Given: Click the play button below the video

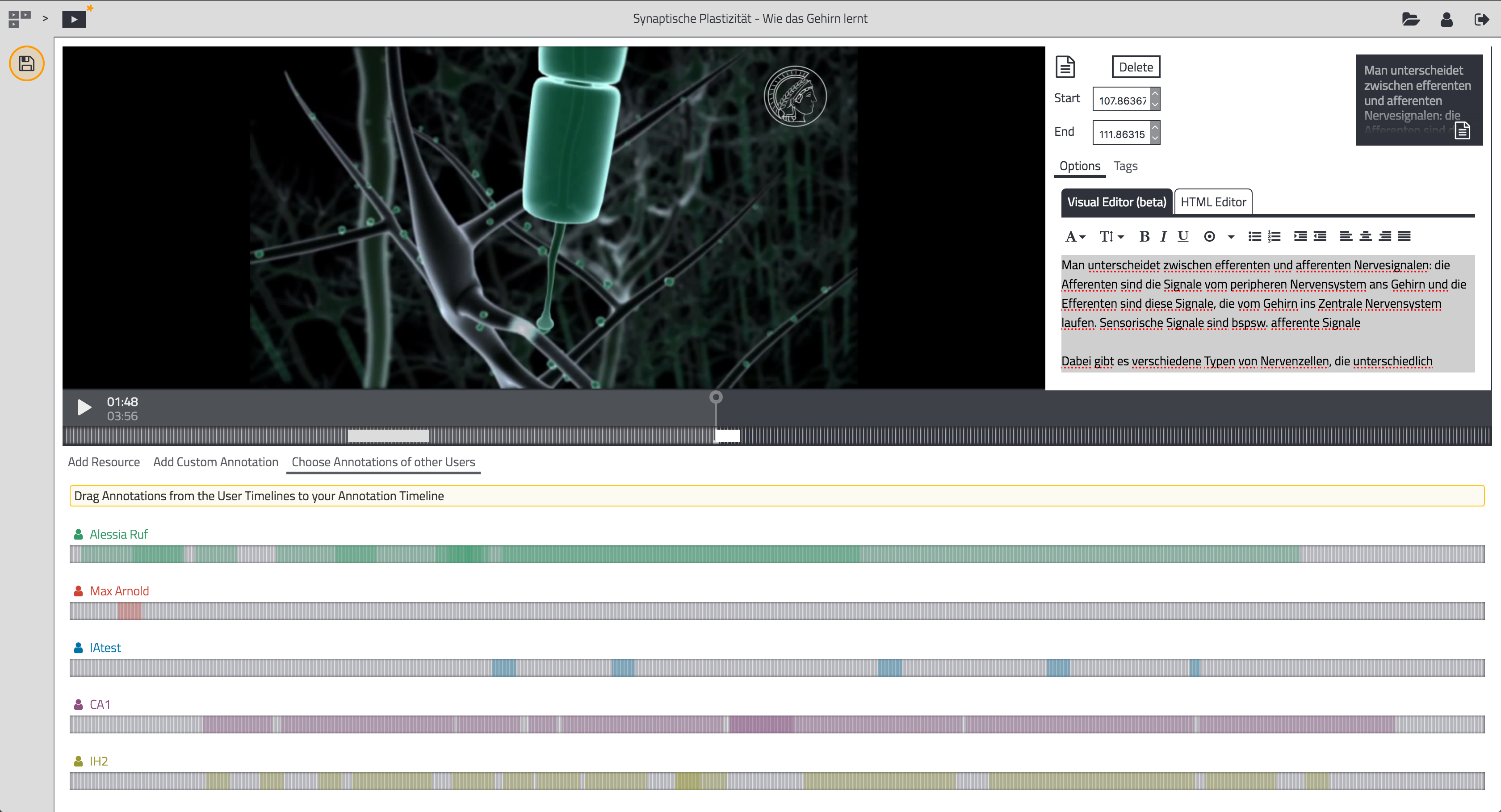Looking at the screenshot, I should pos(84,407).
